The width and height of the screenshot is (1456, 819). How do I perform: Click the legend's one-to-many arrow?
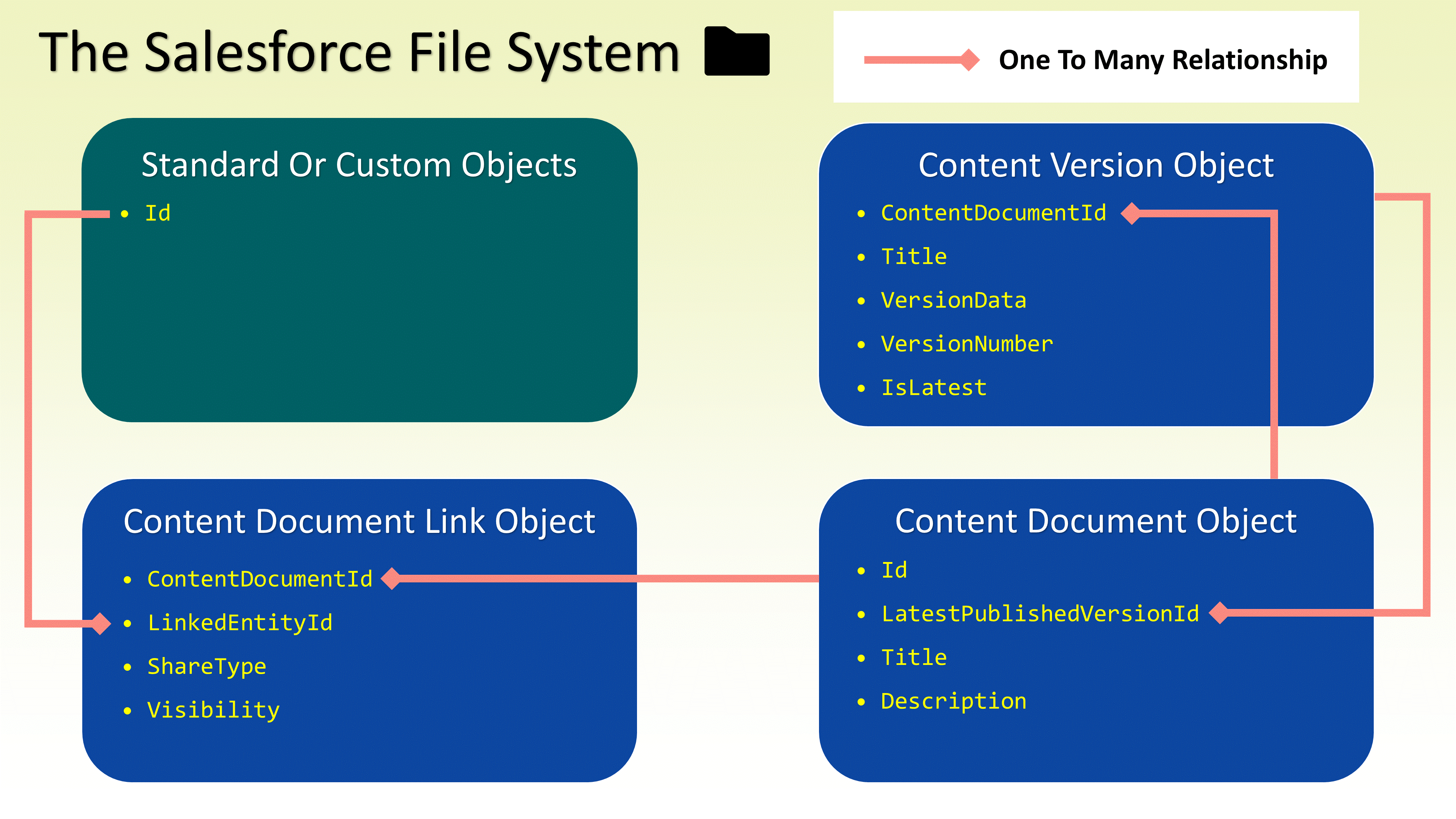[921, 60]
